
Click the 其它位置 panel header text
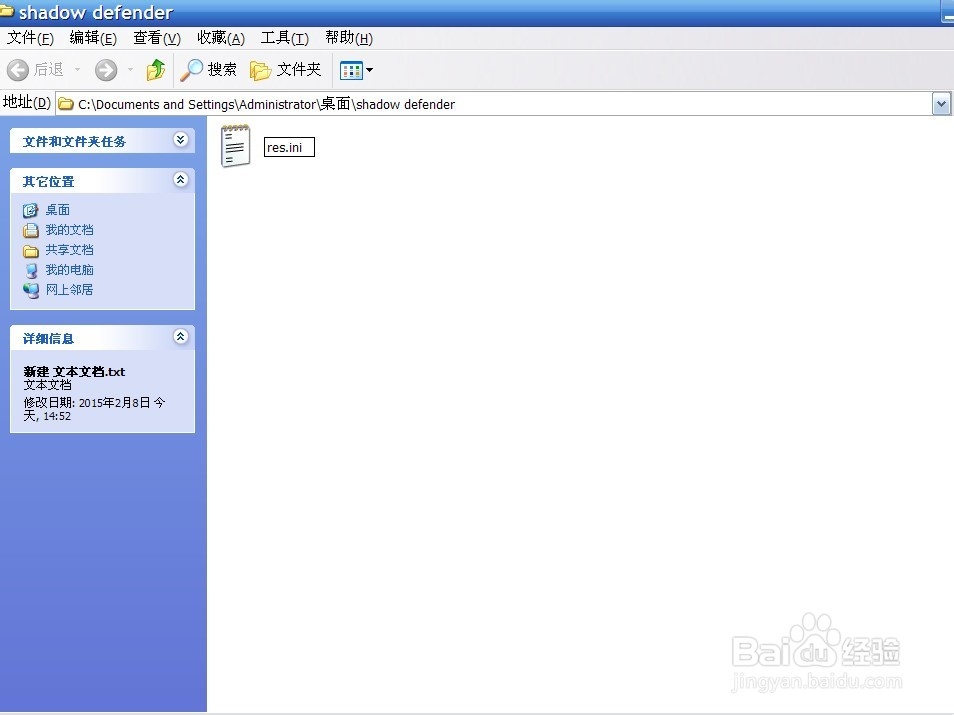pos(49,182)
